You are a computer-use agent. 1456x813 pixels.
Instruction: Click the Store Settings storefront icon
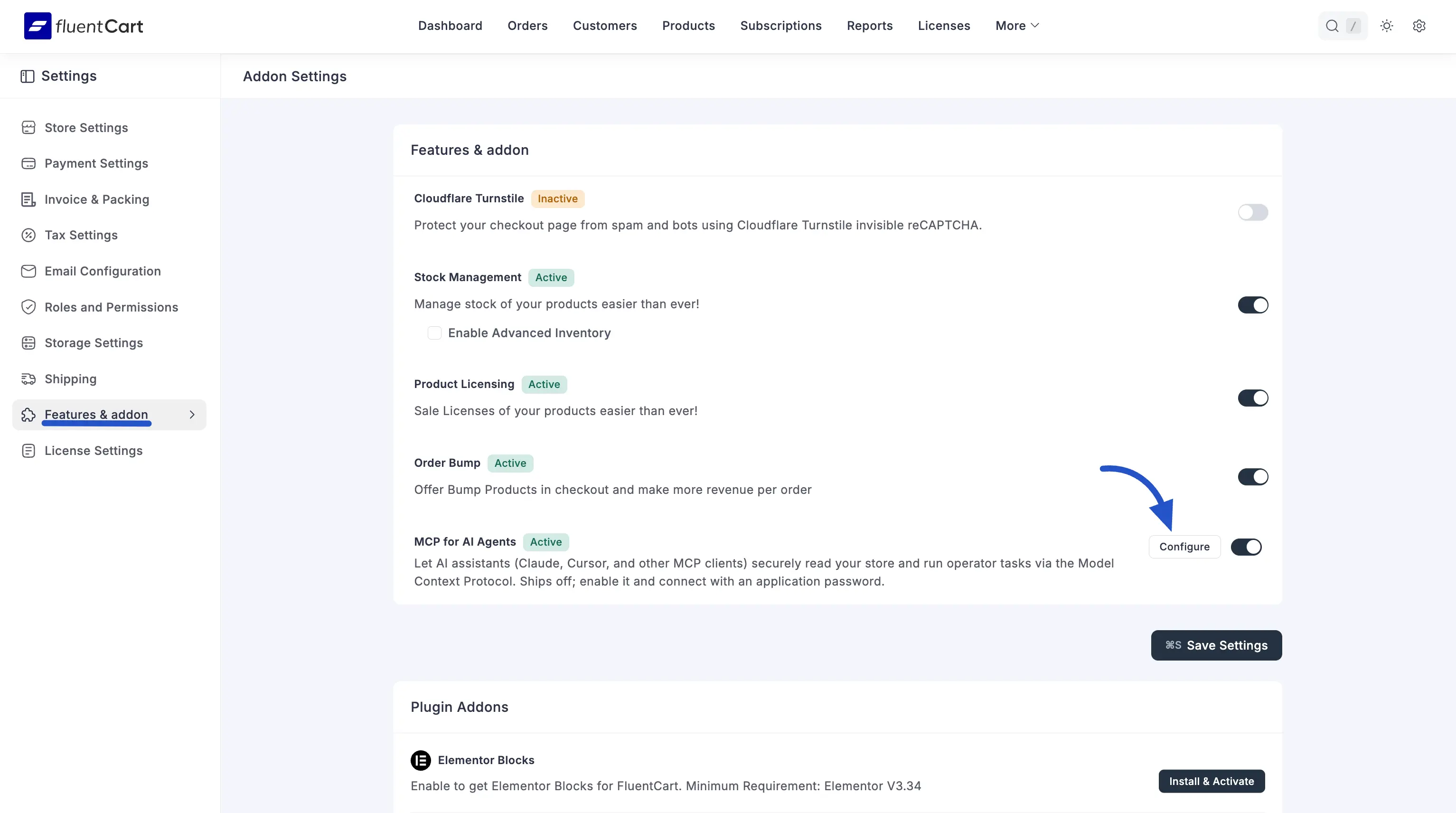tap(28, 128)
